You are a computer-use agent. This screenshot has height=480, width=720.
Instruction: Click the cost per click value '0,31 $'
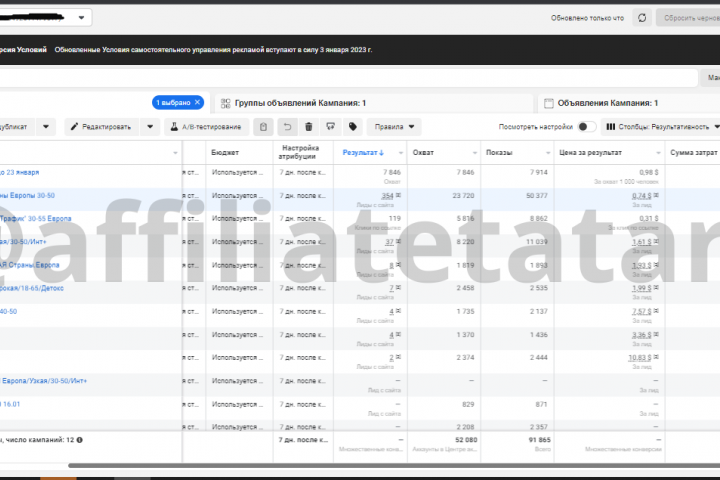click(649, 219)
